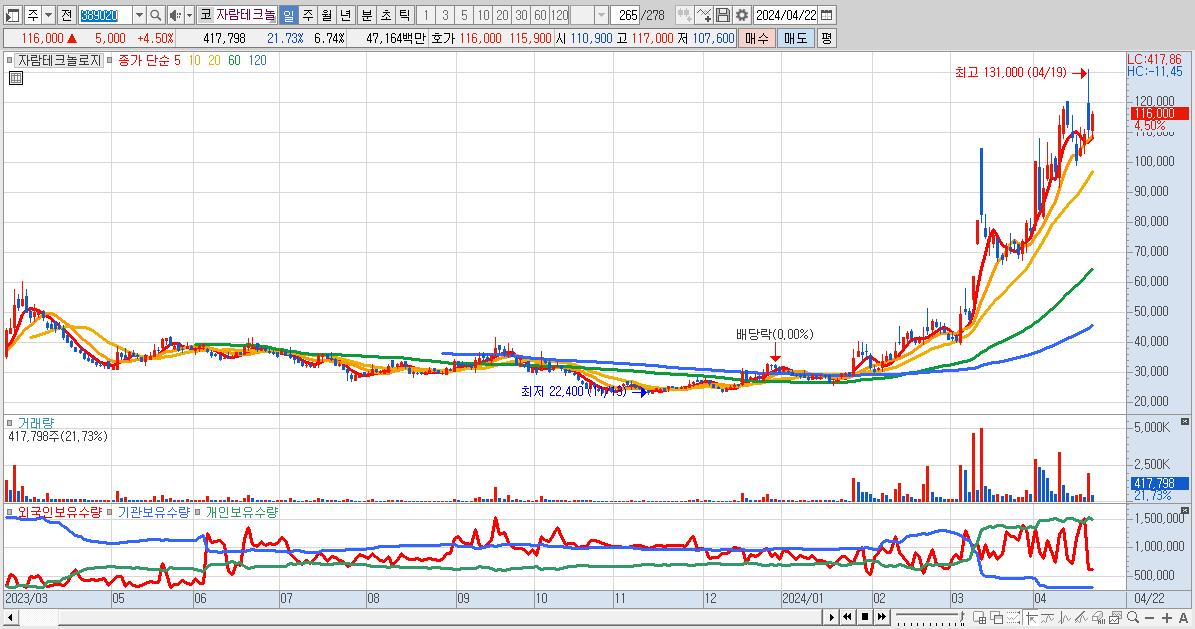Choose interval 30 button
This screenshot has width=1195, height=629.
[x=521, y=15]
